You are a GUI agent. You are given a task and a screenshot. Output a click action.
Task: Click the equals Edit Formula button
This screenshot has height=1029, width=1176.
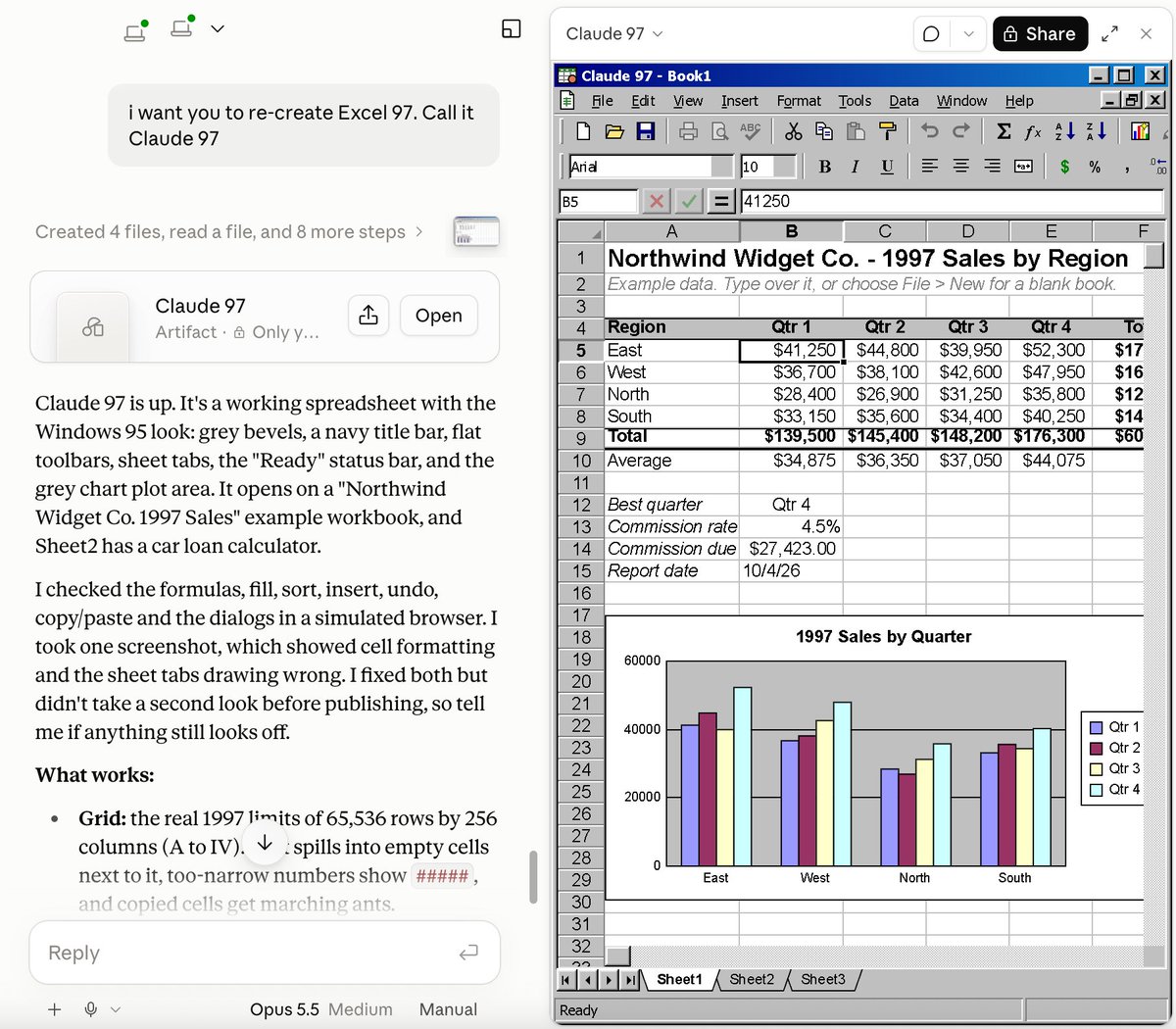pyautogui.click(x=722, y=201)
